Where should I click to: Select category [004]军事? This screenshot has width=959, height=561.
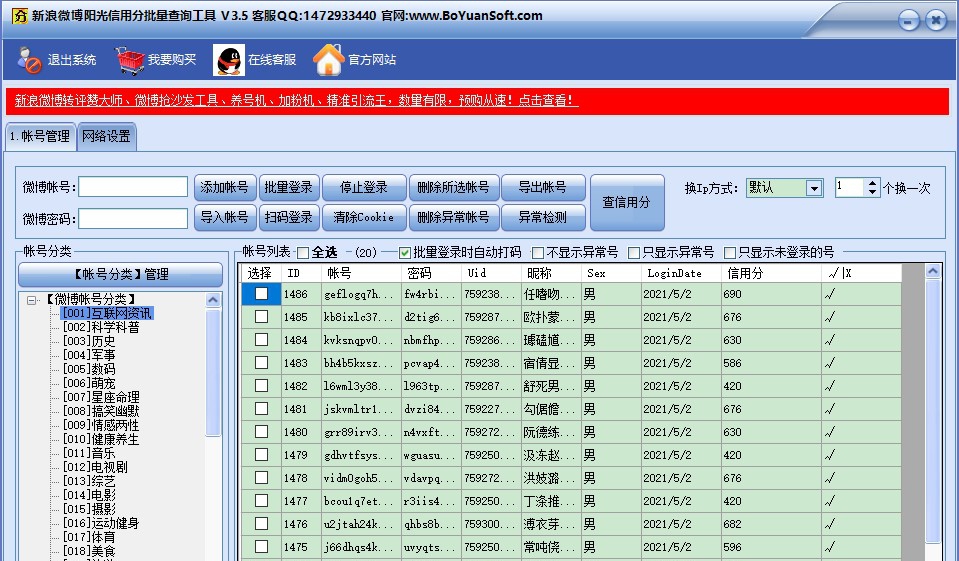(89, 355)
